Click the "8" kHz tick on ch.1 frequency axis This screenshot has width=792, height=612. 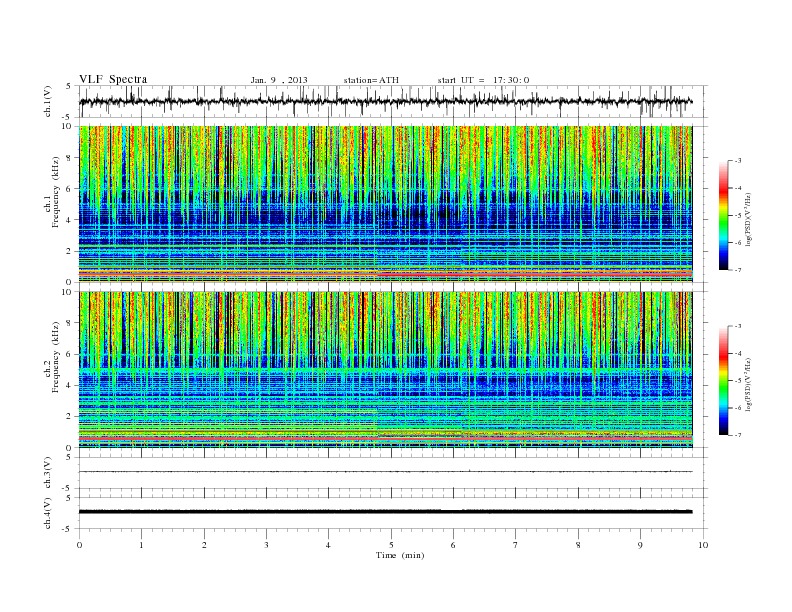[x=70, y=158]
